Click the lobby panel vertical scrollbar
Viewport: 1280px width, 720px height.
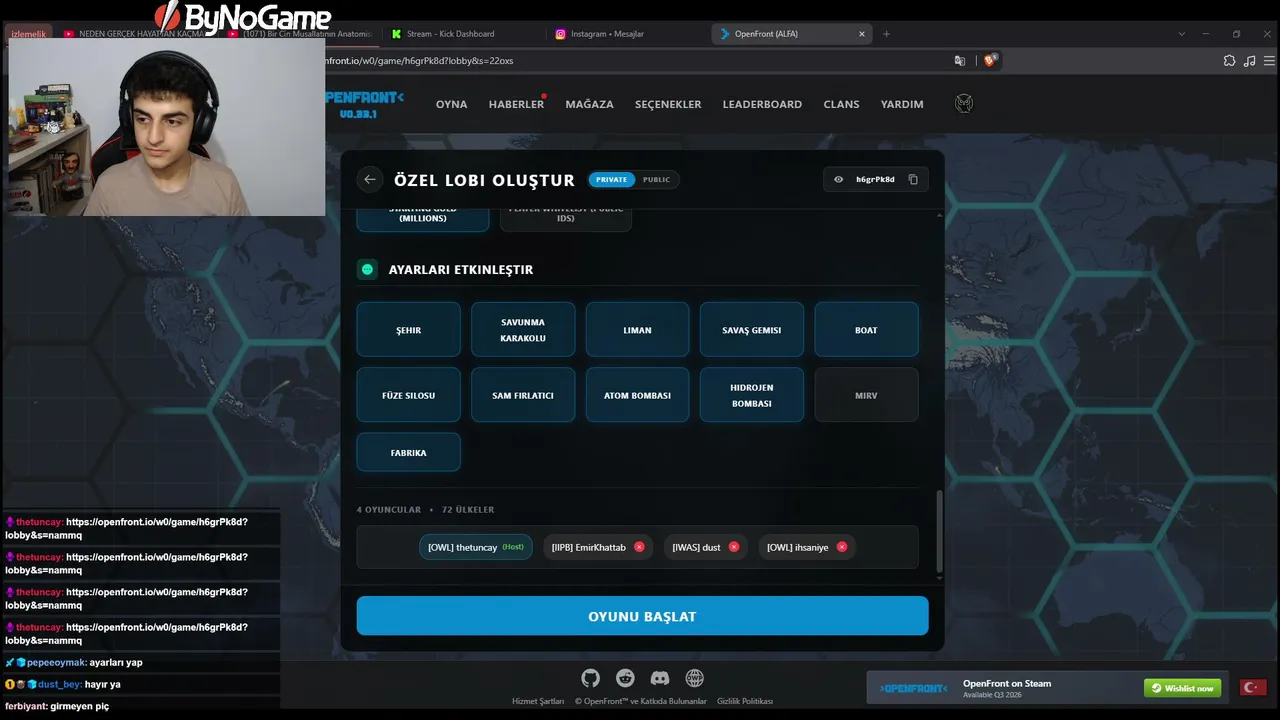938,533
